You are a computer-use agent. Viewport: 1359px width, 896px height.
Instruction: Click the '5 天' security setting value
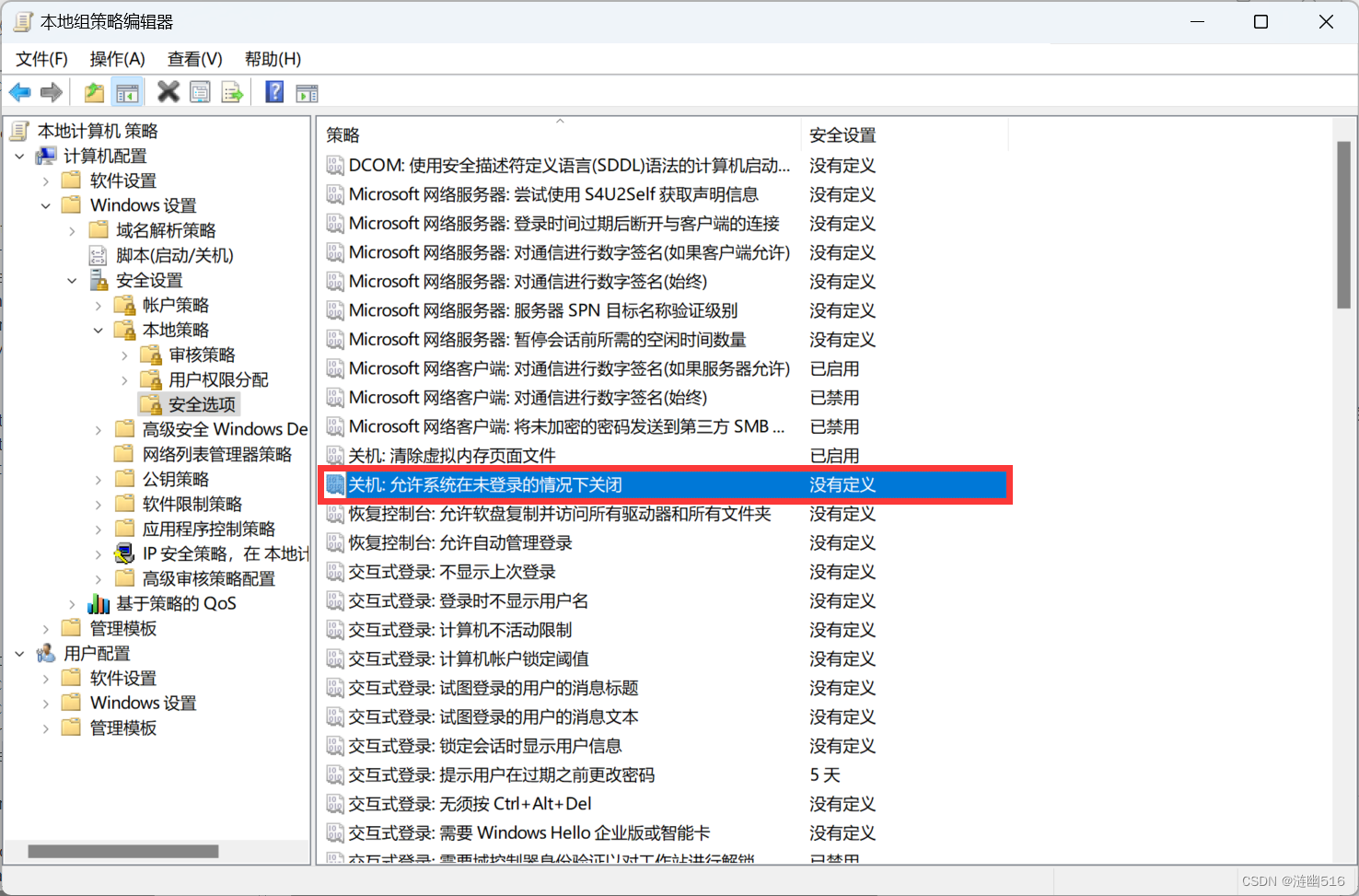coord(825,775)
